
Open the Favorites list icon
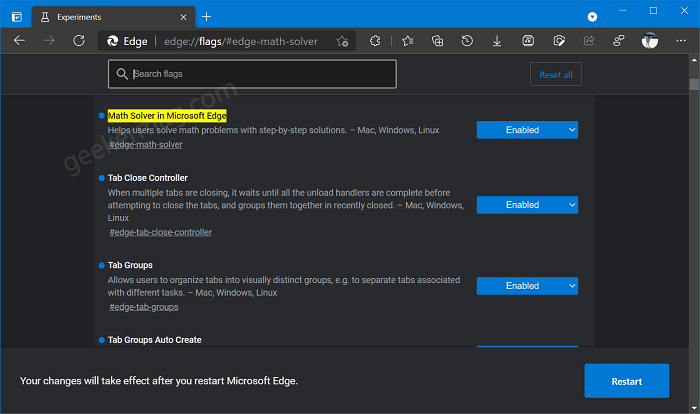(x=407, y=41)
